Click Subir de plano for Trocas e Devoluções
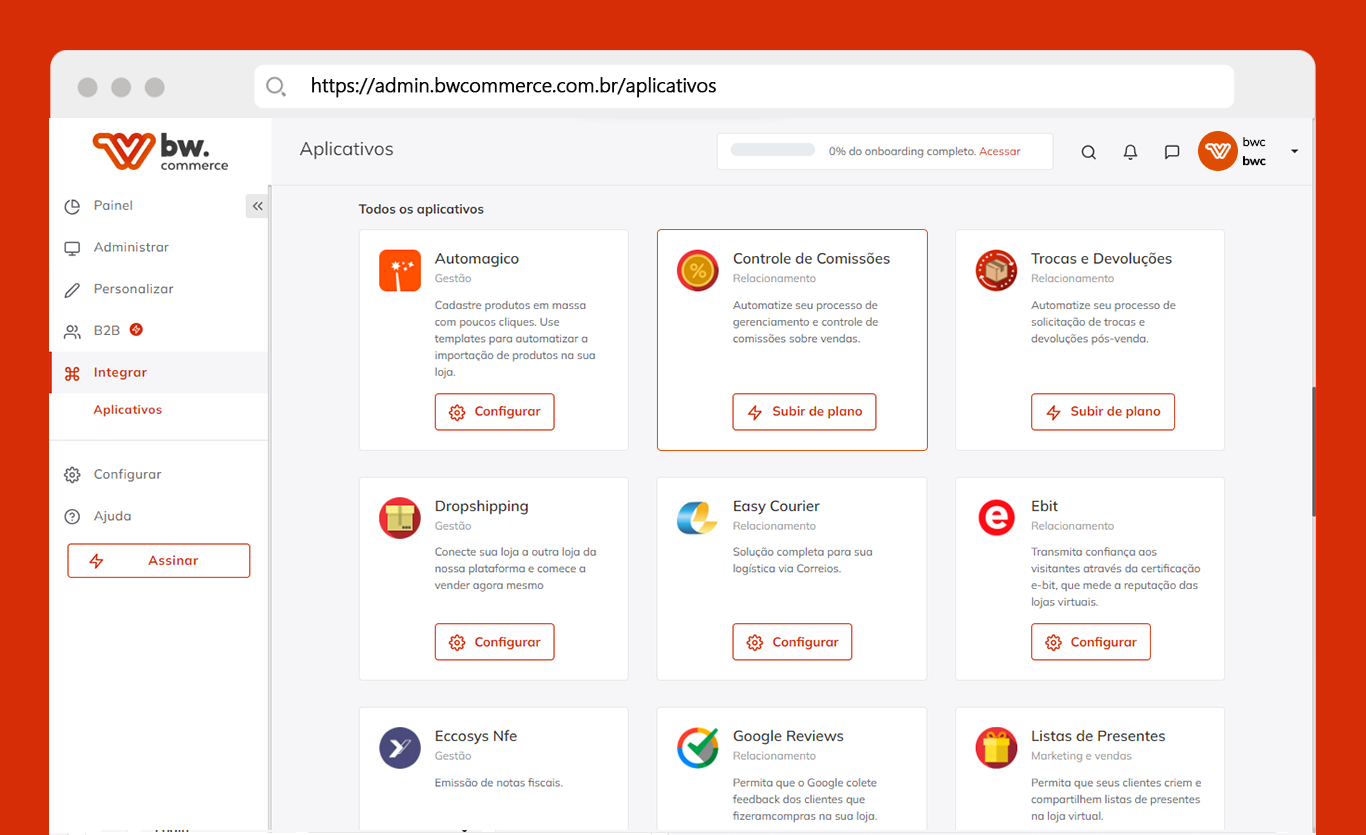Image resolution: width=1366 pixels, height=835 pixels. point(1103,412)
